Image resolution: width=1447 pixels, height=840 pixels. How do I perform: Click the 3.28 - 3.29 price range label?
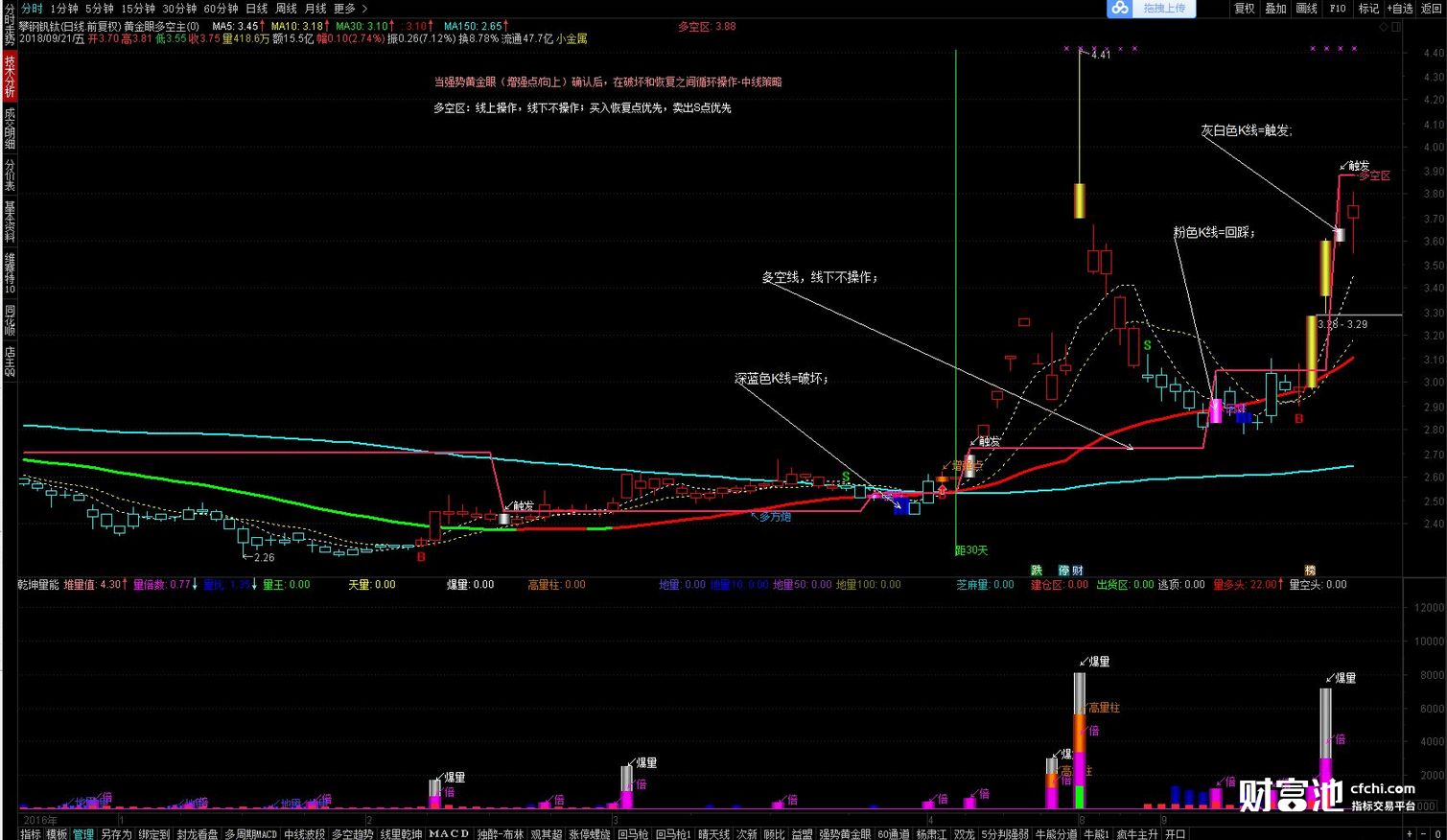(x=1342, y=325)
